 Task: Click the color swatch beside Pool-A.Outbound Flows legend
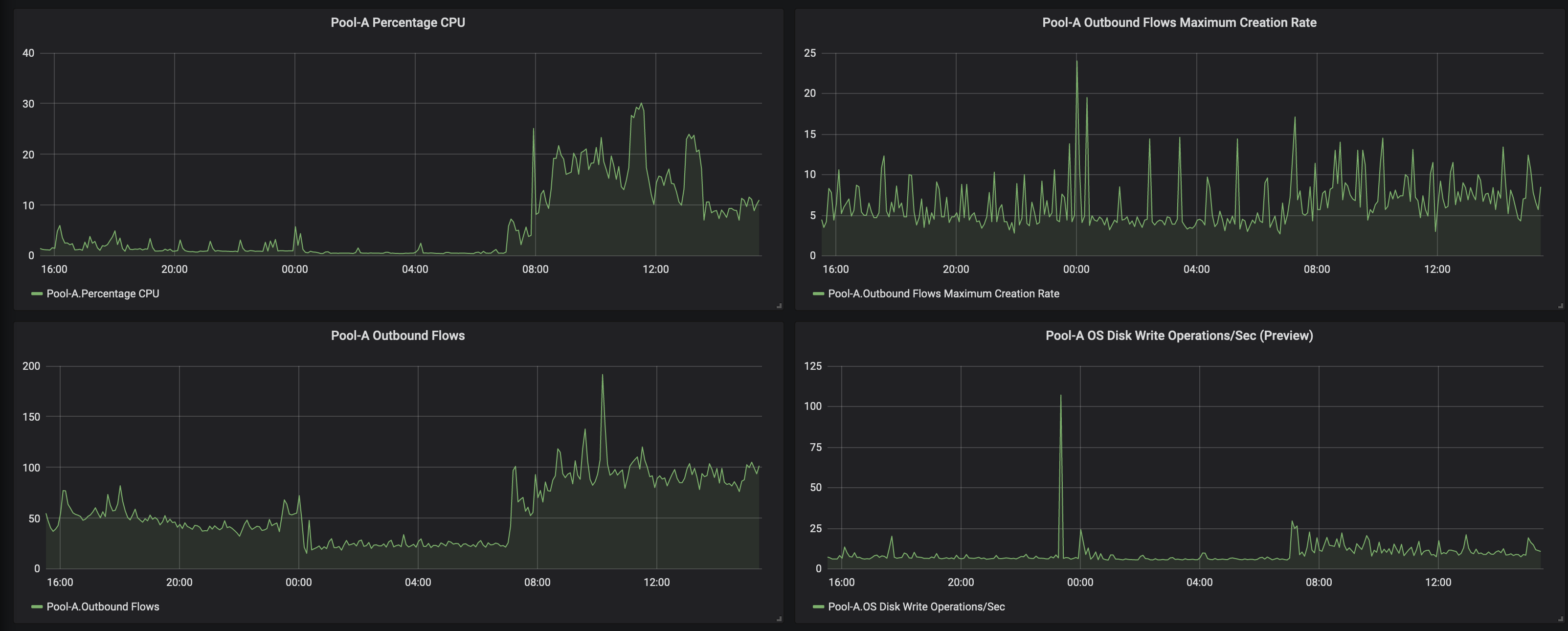coord(37,607)
